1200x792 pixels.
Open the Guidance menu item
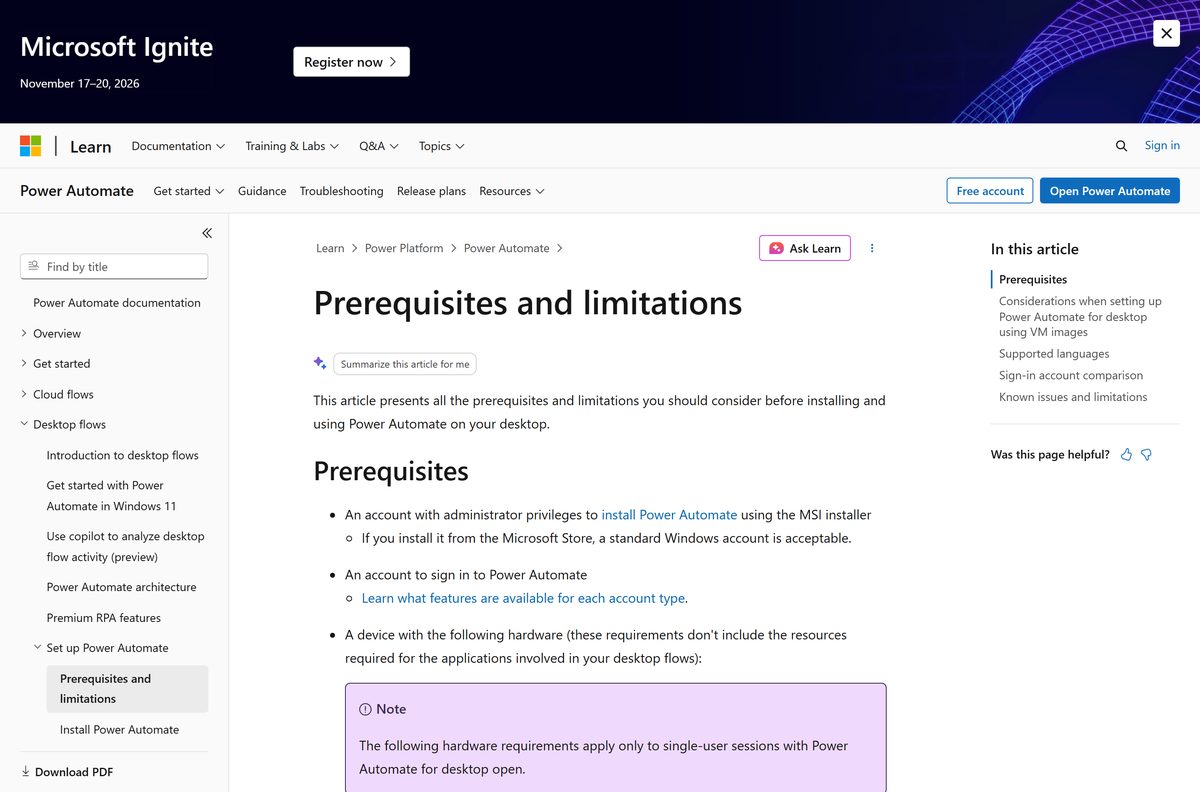pos(262,191)
